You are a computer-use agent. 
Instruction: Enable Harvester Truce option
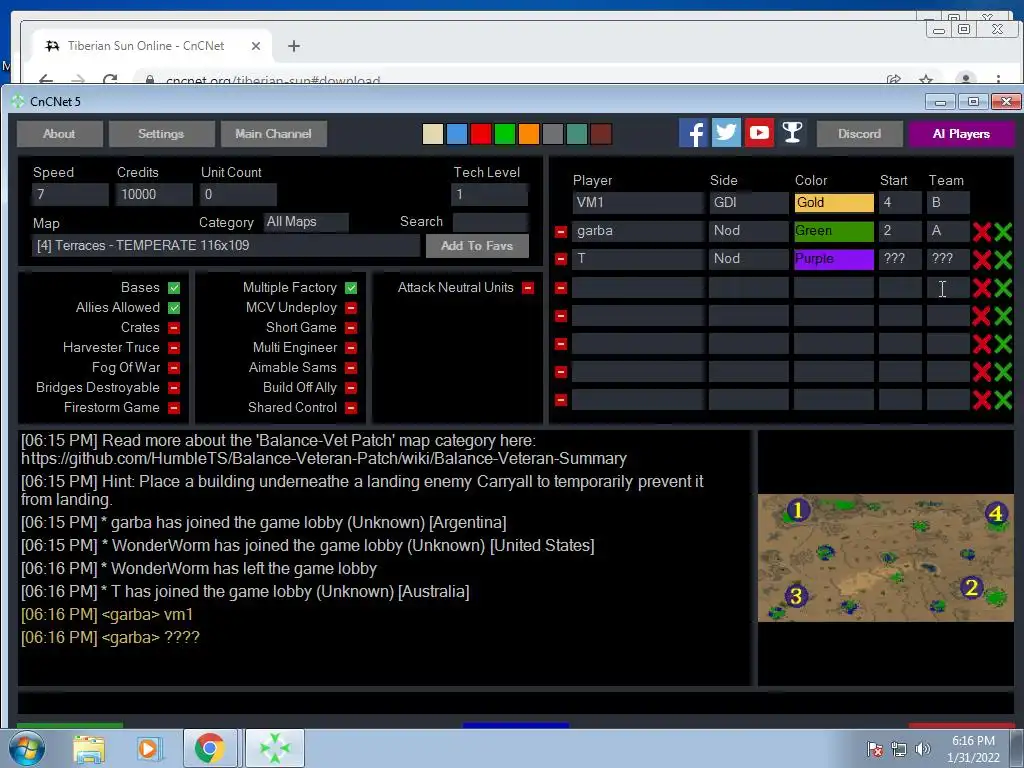click(x=174, y=348)
